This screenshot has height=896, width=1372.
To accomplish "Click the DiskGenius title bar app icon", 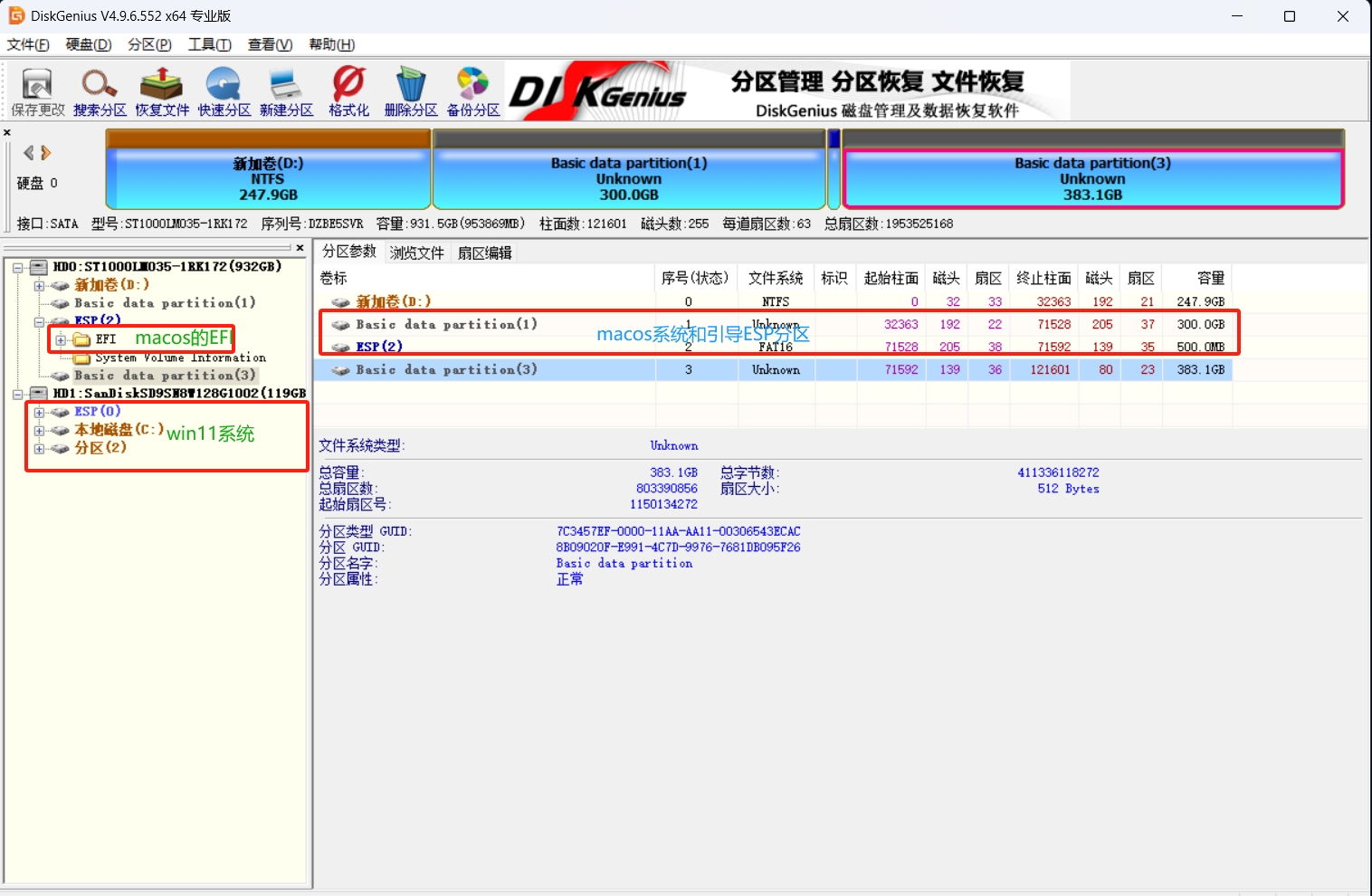I will 15,15.
